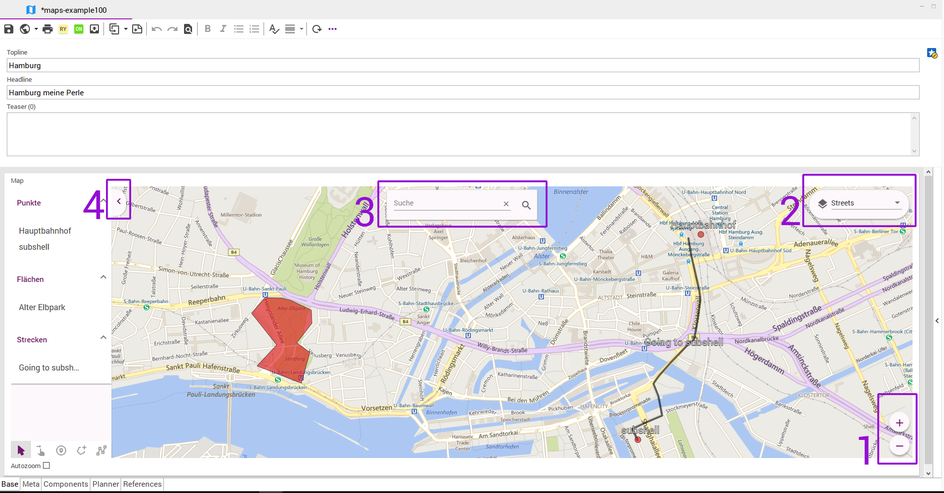Click the globe publish icon

click(x=25, y=29)
